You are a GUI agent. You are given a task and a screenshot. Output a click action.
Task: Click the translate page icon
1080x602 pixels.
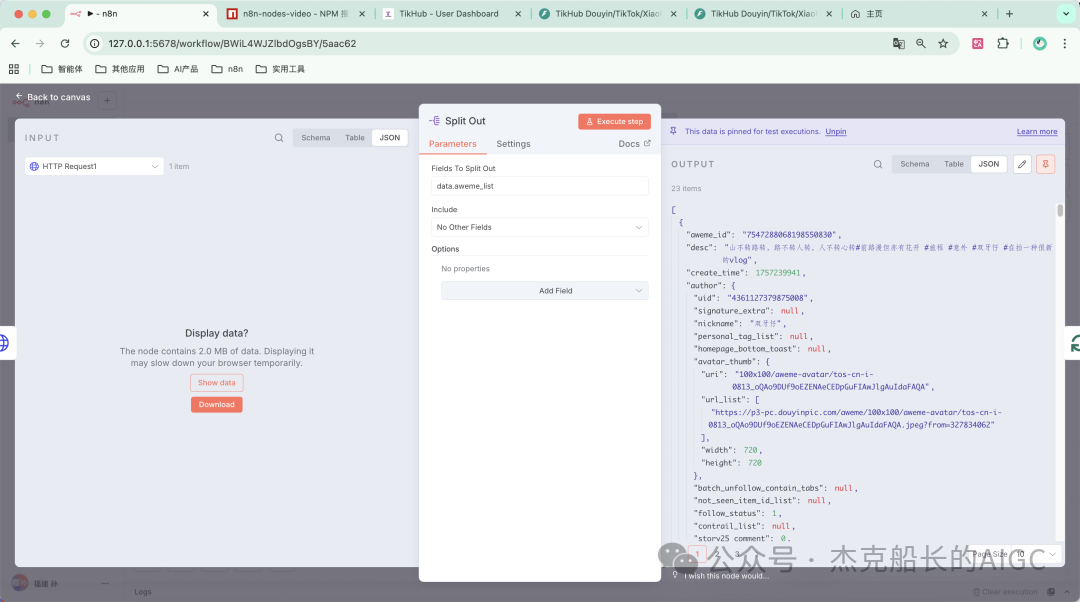click(x=899, y=43)
